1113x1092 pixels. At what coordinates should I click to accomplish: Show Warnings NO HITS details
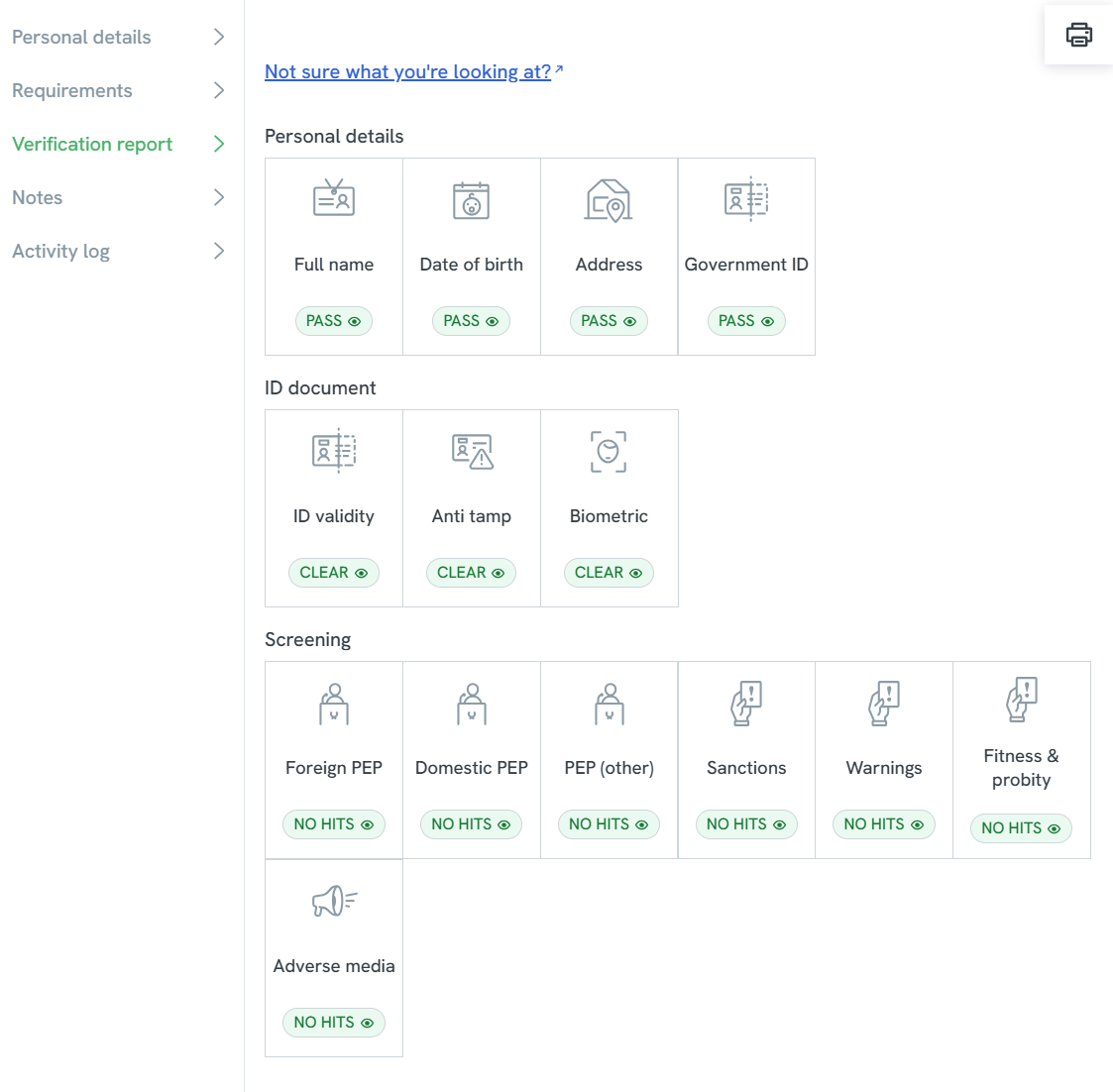884,824
